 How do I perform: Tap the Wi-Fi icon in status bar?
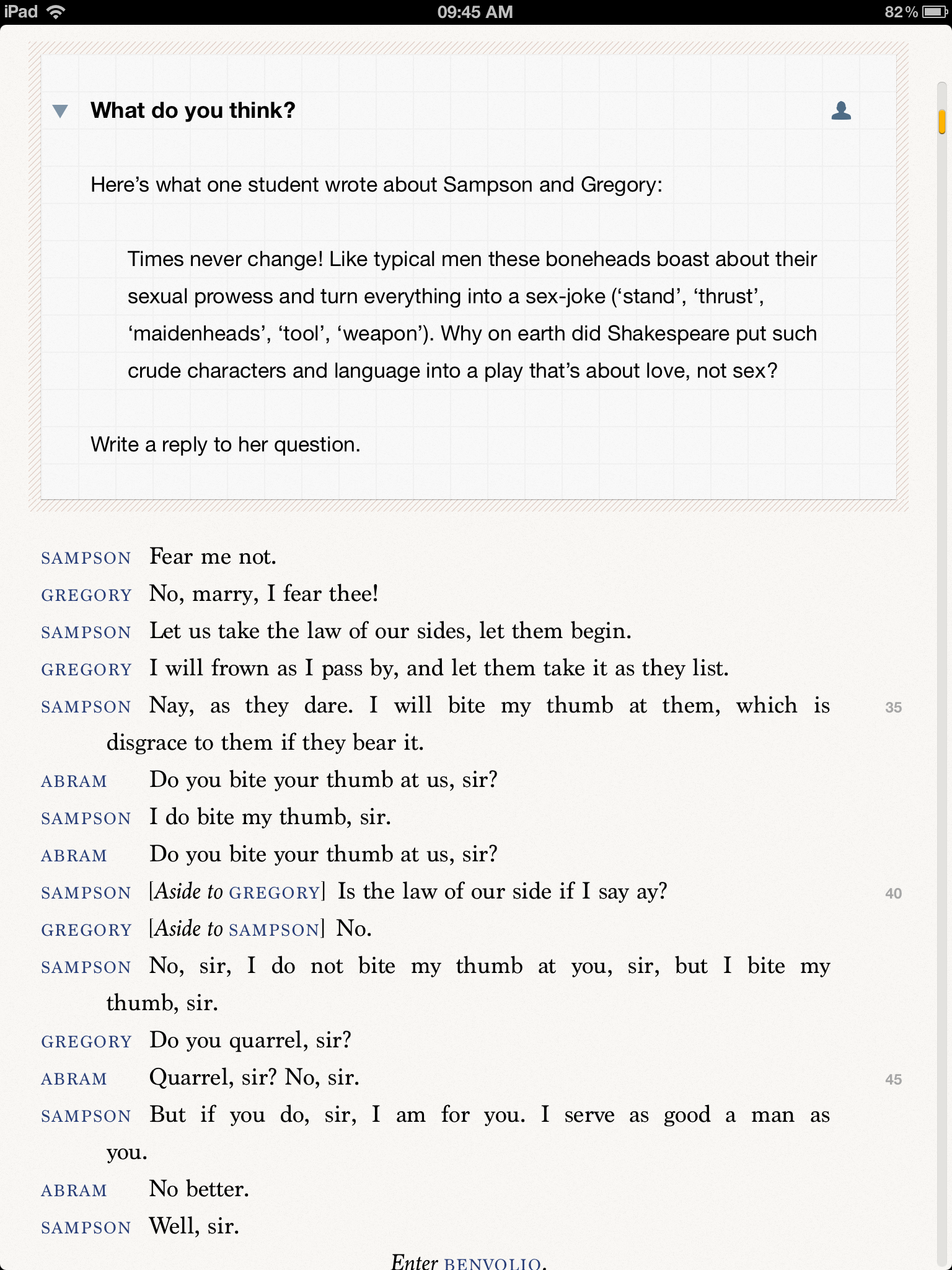click(56, 12)
